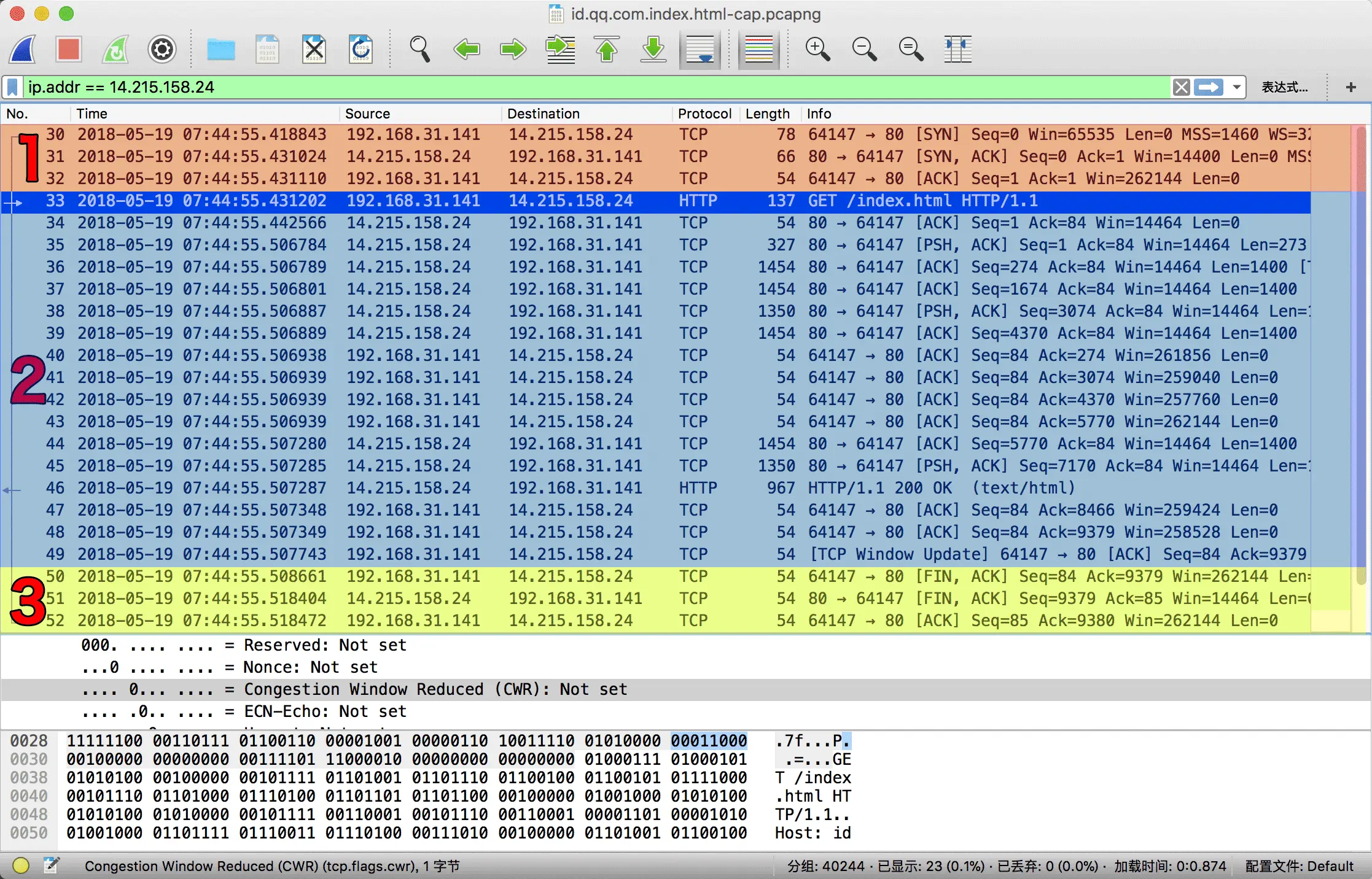1372x879 pixels.
Task: Sort packets by Time column header
Action: tap(92, 114)
